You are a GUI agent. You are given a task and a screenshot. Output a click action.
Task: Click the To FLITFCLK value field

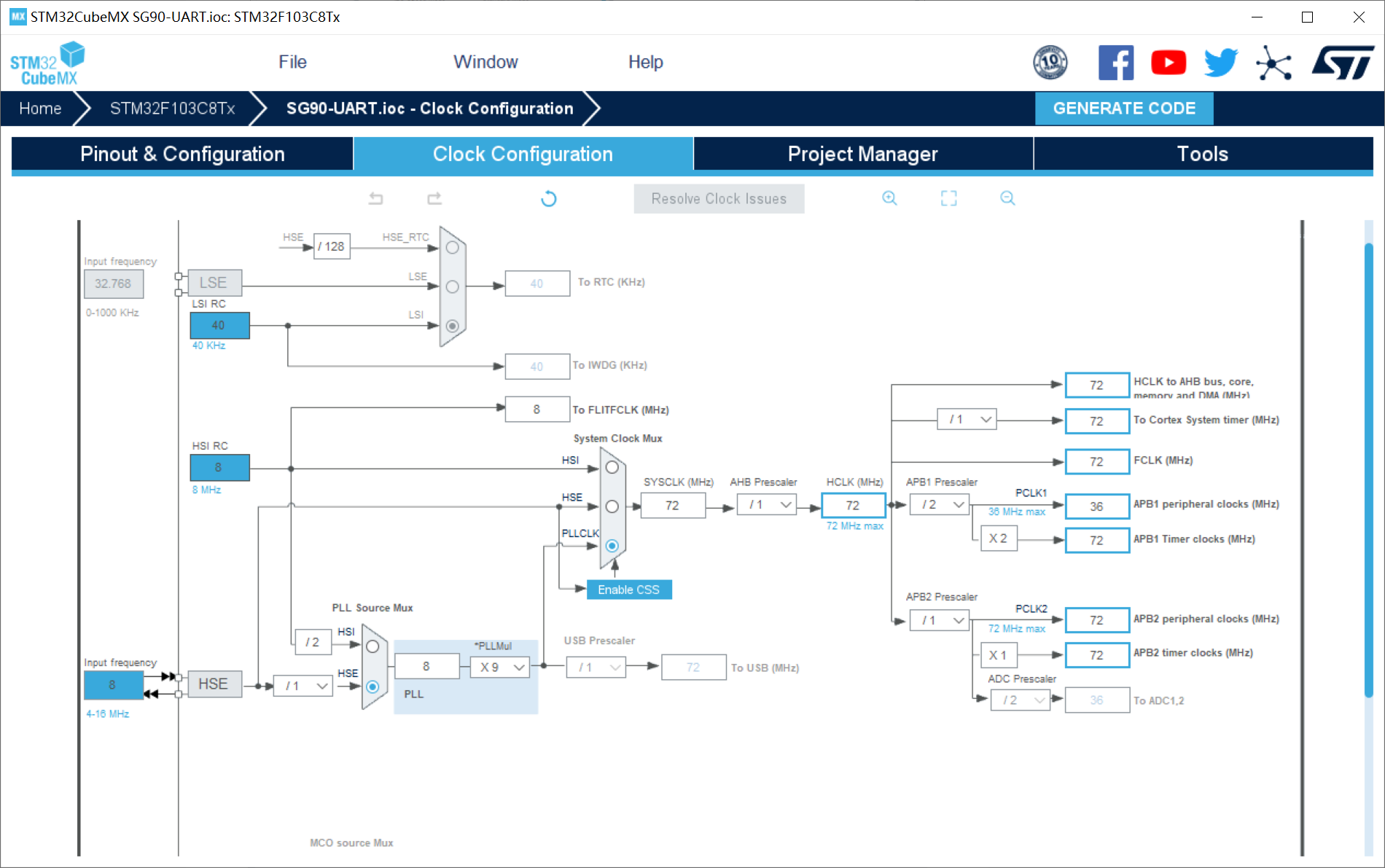[x=537, y=410]
